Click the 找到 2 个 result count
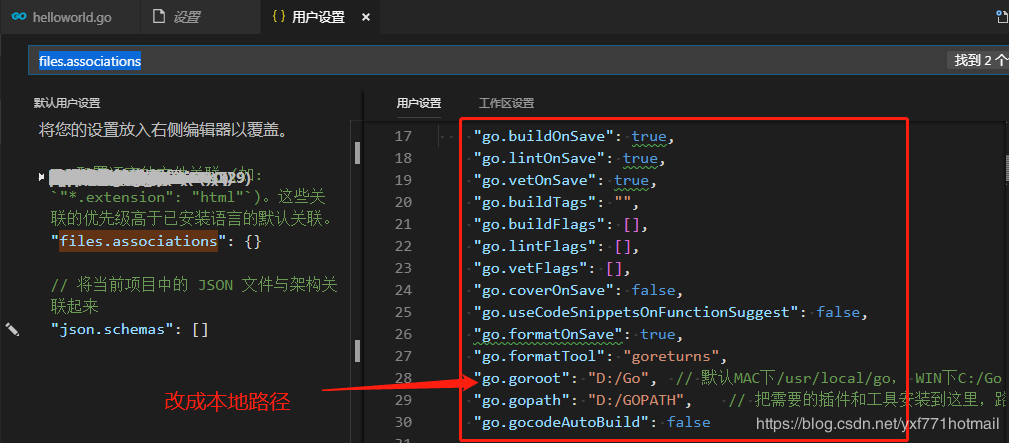Image resolution: width=1009 pixels, height=443 pixels. click(x=978, y=61)
